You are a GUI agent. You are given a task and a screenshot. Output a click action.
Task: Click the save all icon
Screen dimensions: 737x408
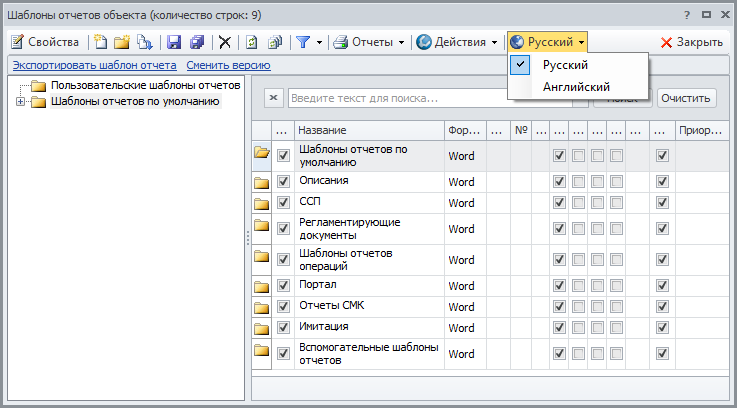(196, 42)
